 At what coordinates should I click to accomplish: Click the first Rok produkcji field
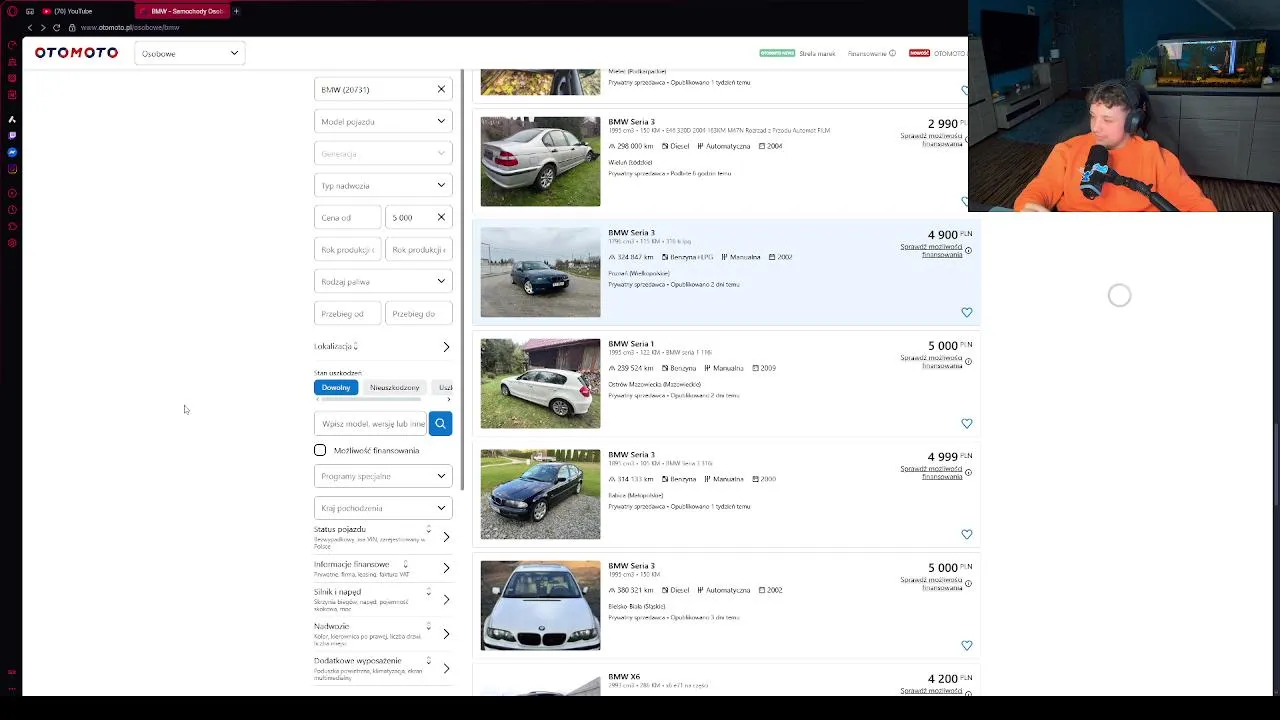347,249
